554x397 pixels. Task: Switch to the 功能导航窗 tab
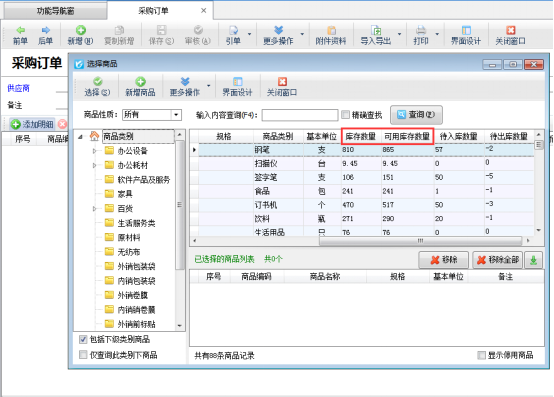point(55,11)
